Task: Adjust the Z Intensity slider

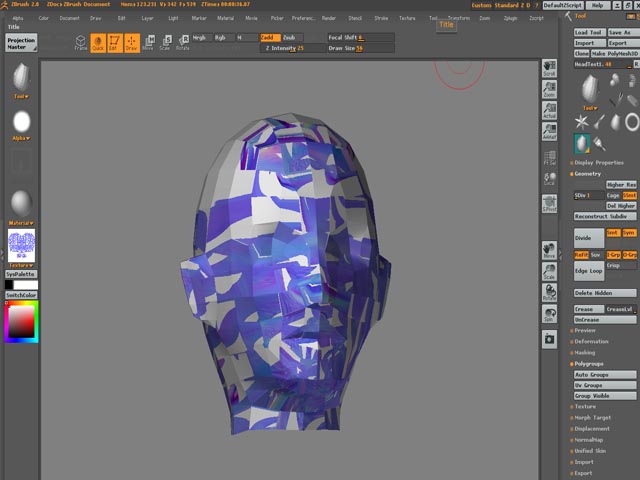Action: pyautogui.click(x=293, y=48)
